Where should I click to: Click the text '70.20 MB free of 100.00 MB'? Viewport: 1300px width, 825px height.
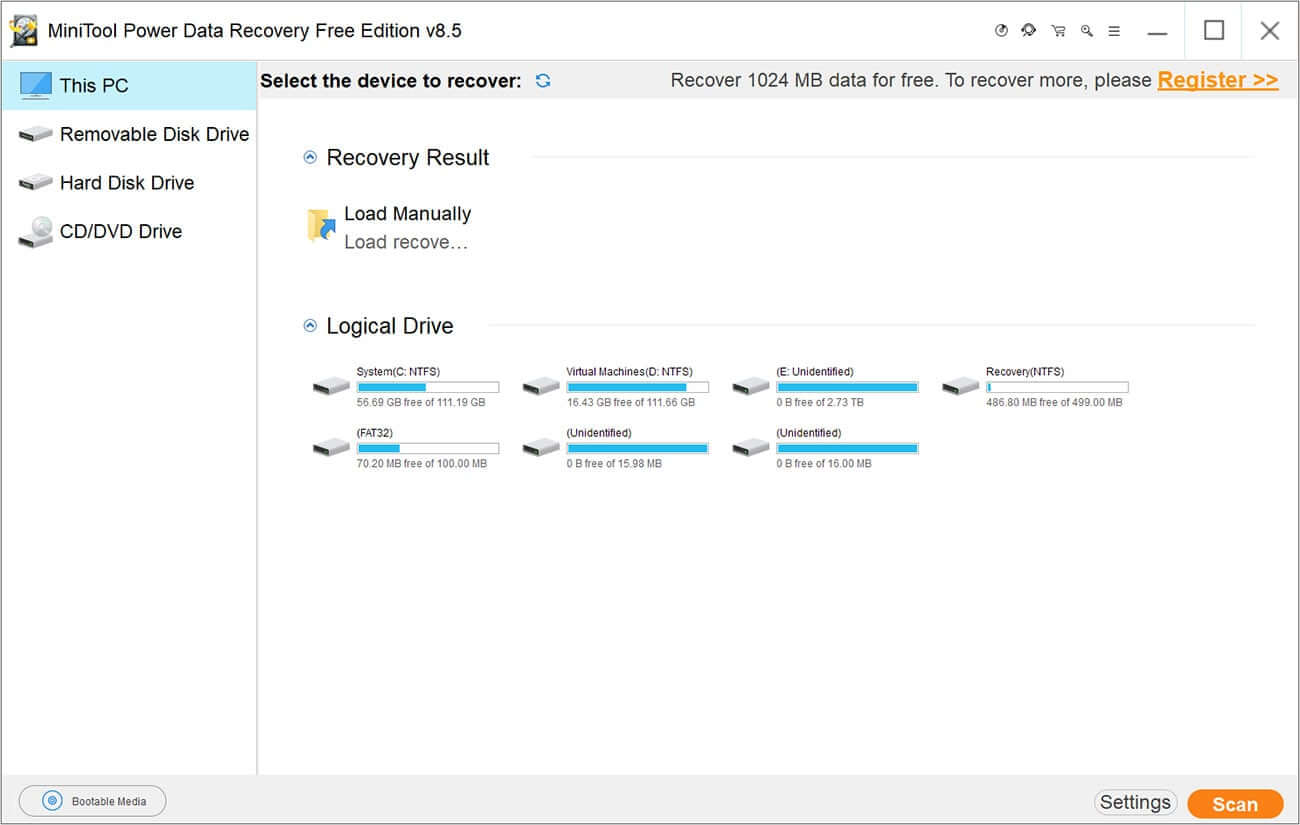coord(422,464)
